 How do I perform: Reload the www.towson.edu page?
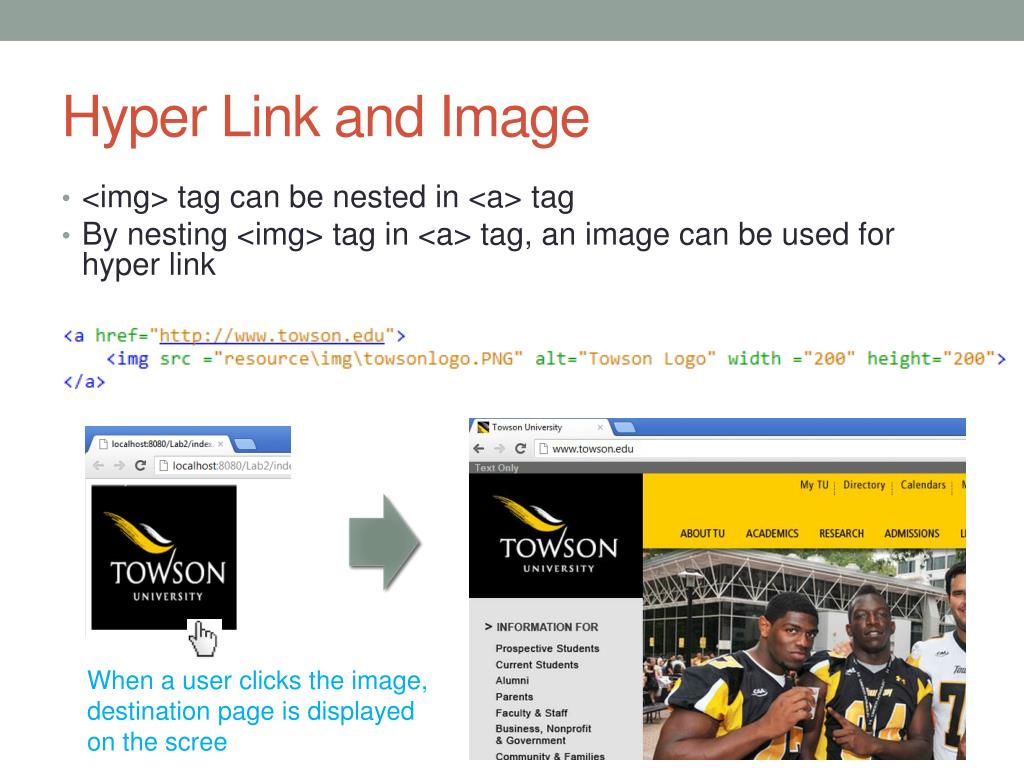[x=520, y=449]
